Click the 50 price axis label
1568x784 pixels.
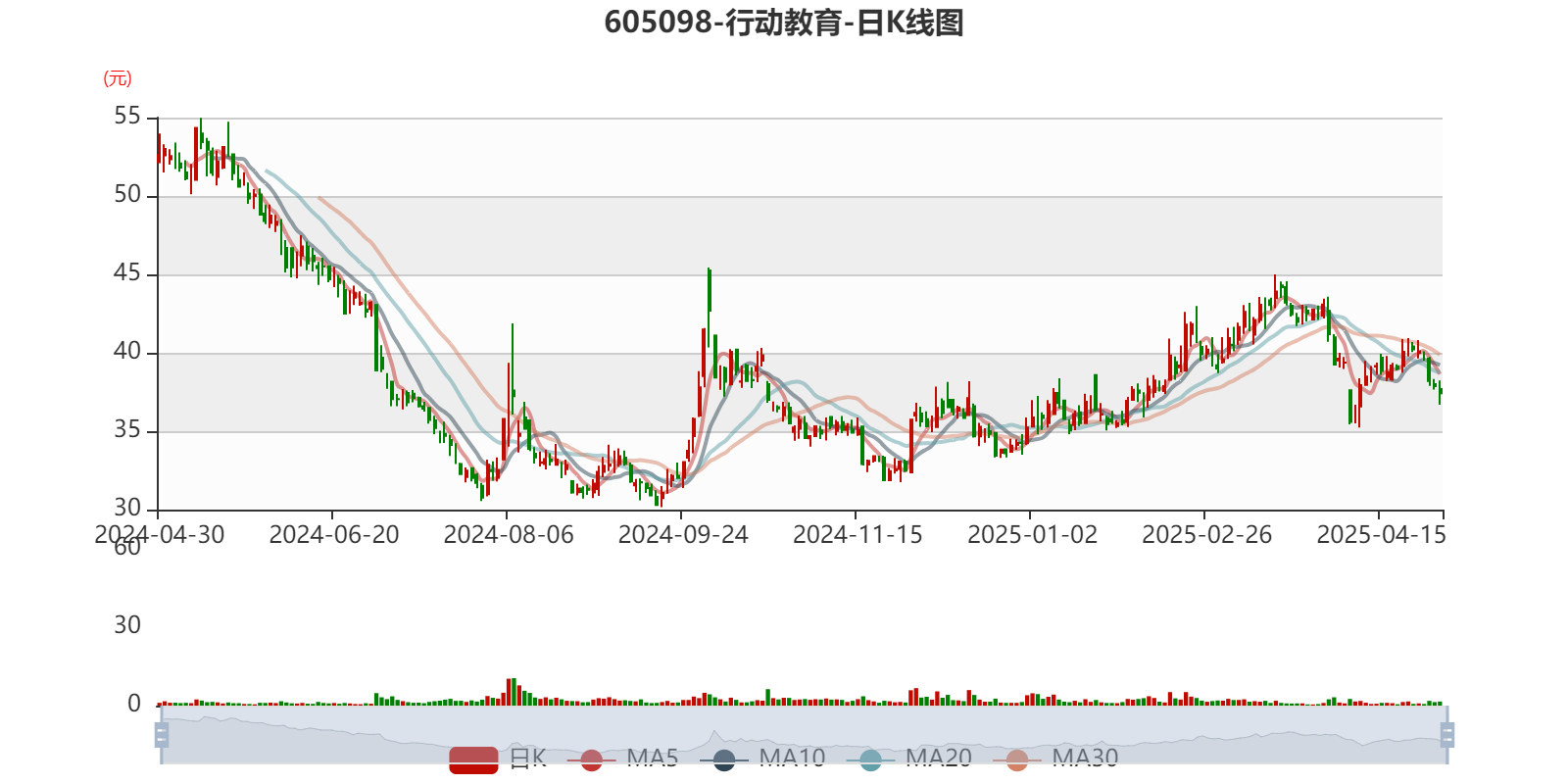point(127,195)
